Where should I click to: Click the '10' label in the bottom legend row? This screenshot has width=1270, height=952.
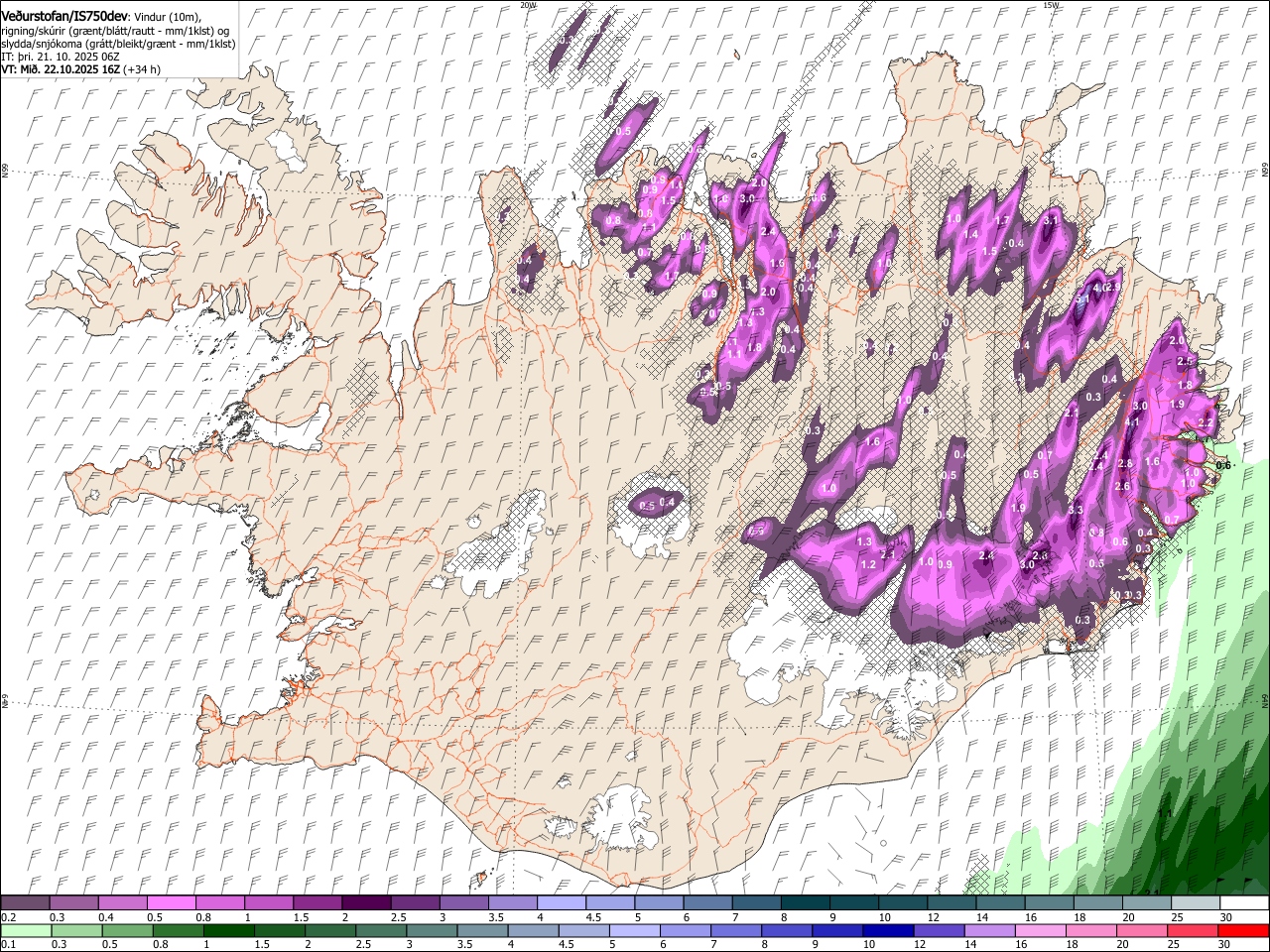[868, 944]
